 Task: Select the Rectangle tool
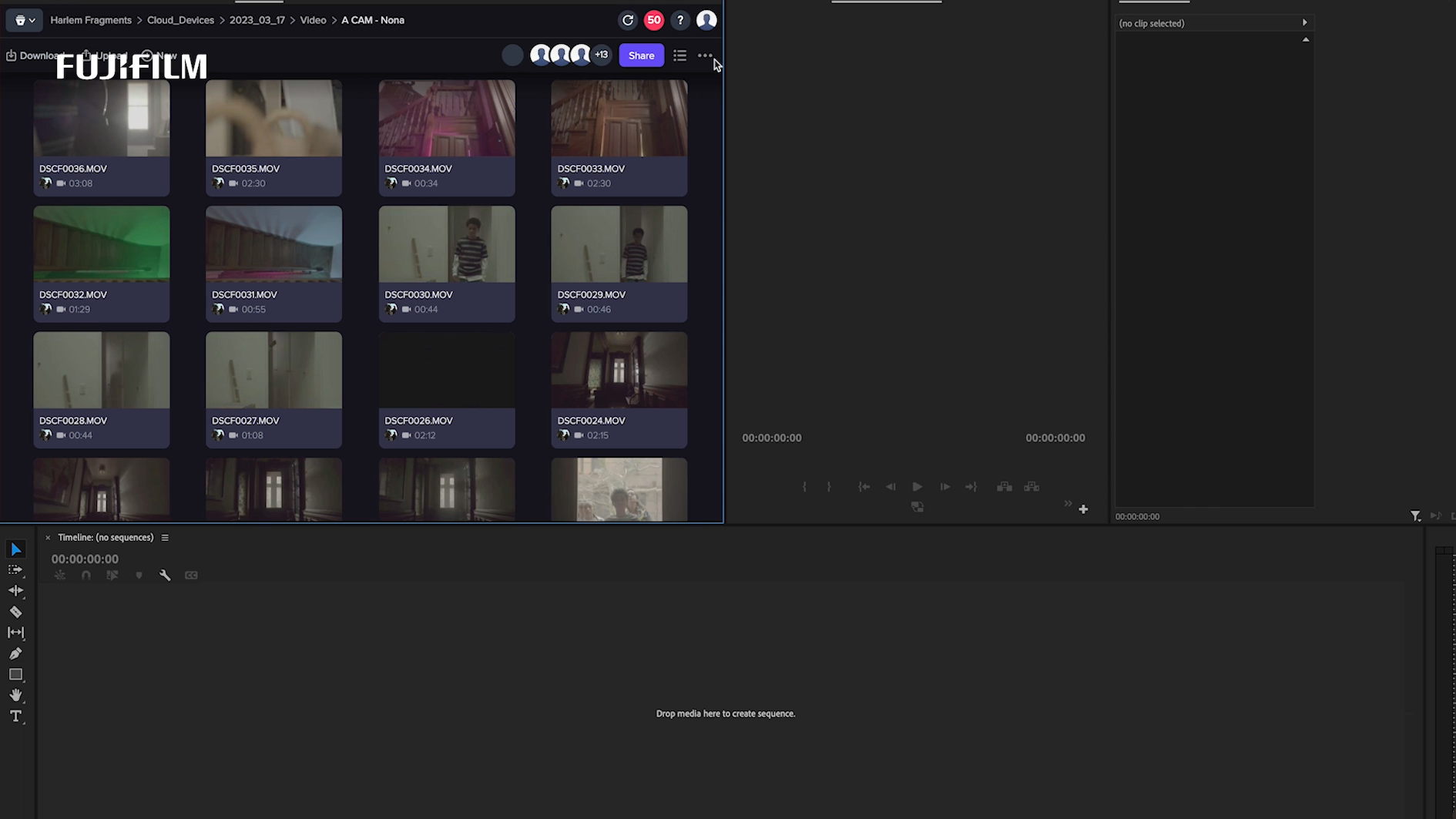15,674
